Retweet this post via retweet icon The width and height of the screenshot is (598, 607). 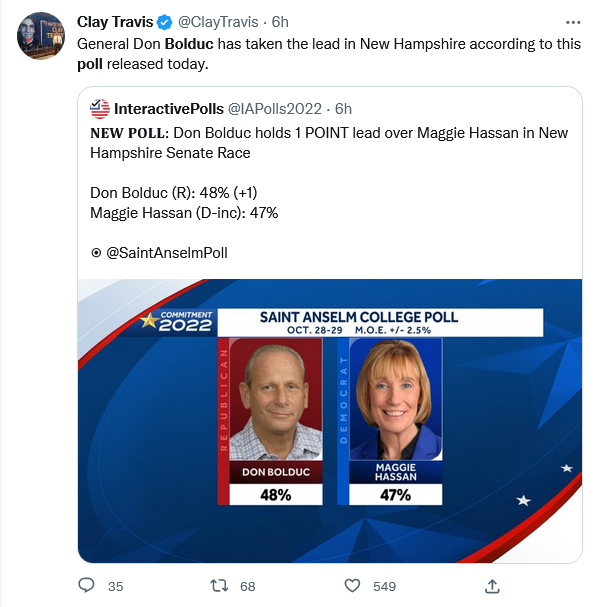pos(219,585)
